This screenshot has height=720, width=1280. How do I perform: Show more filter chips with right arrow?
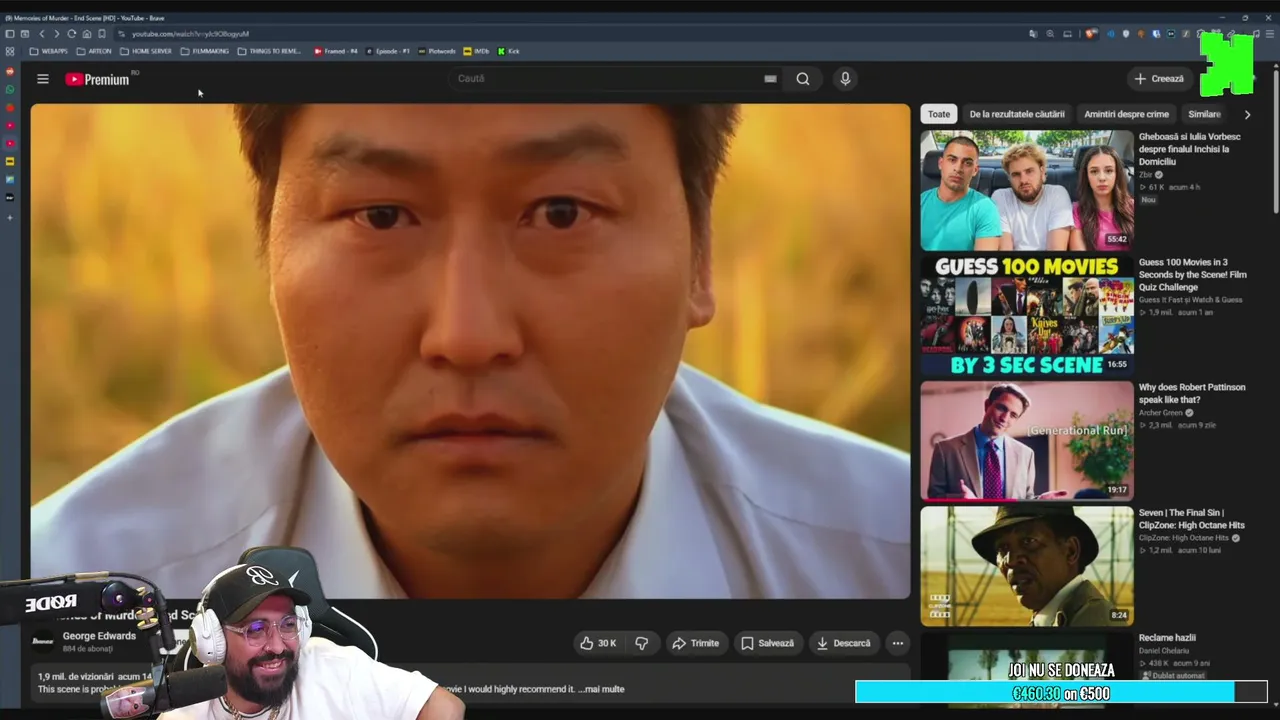pyautogui.click(x=1247, y=114)
